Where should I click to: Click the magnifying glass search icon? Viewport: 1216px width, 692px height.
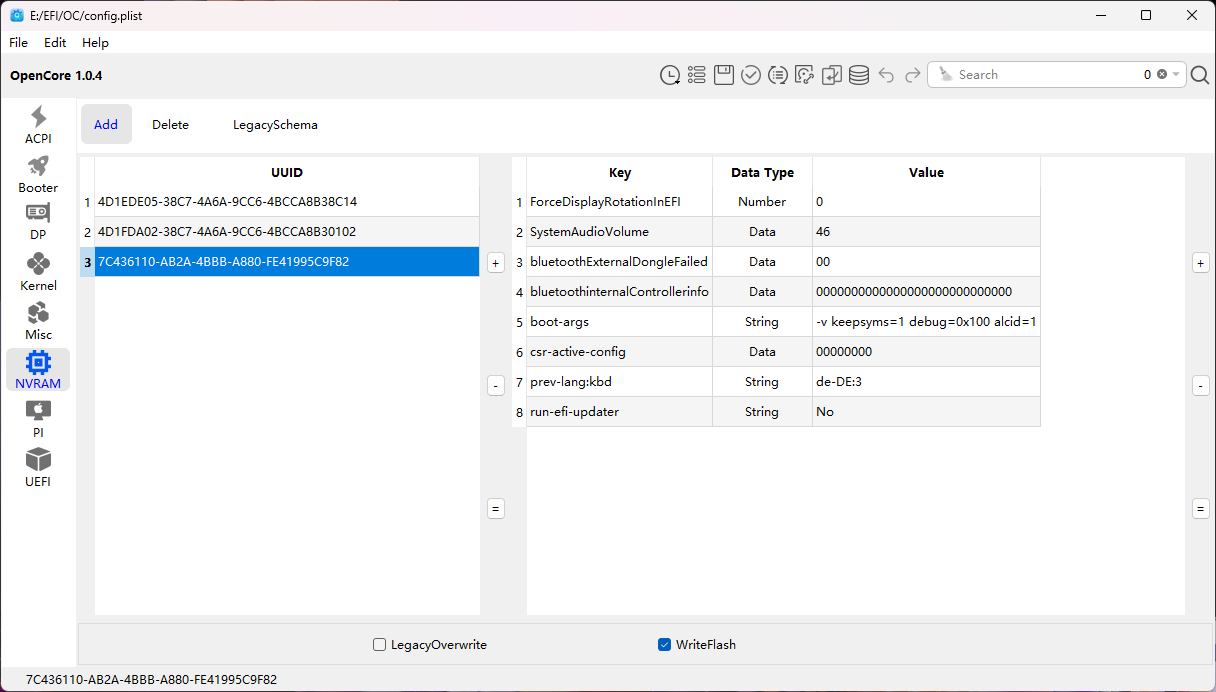pos(1200,75)
